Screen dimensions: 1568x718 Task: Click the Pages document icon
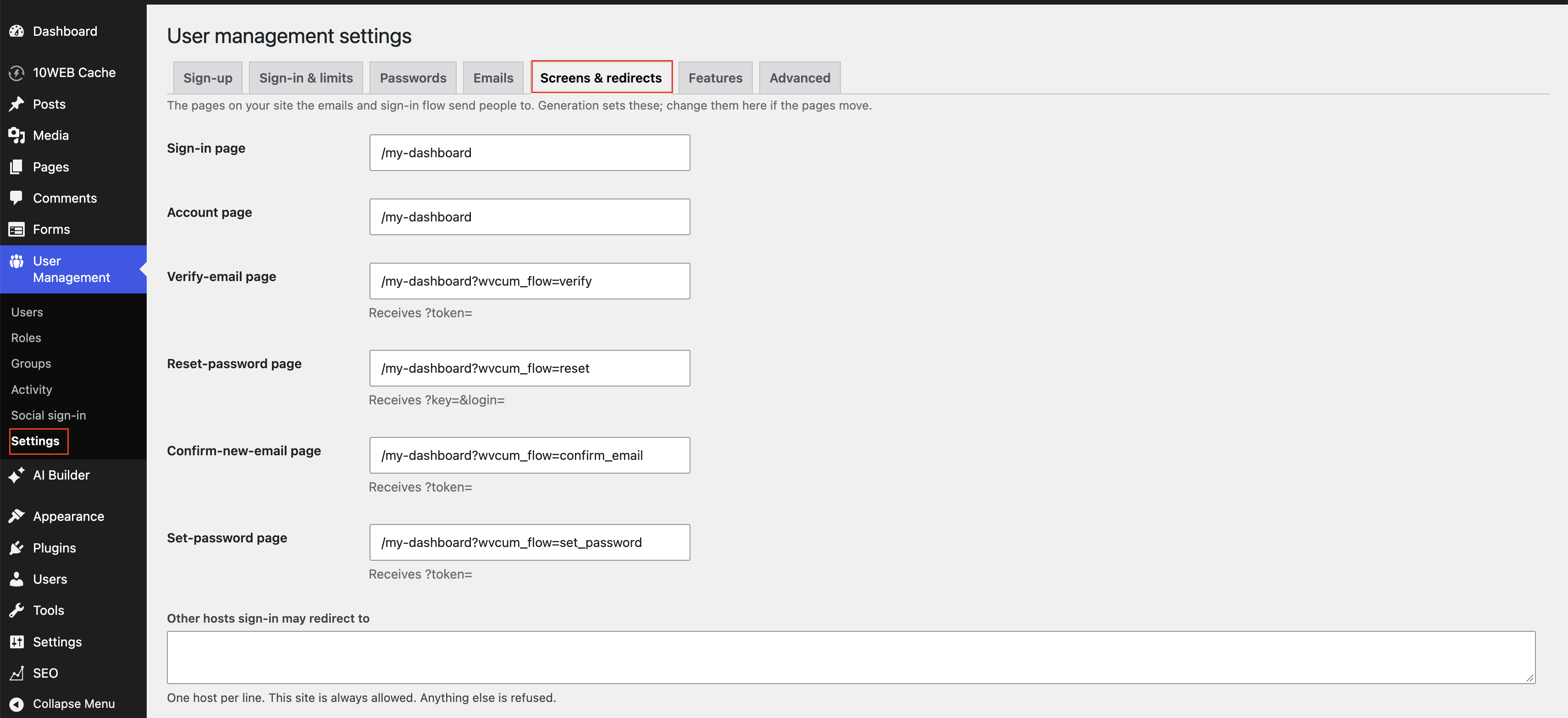pyautogui.click(x=17, y=167)
